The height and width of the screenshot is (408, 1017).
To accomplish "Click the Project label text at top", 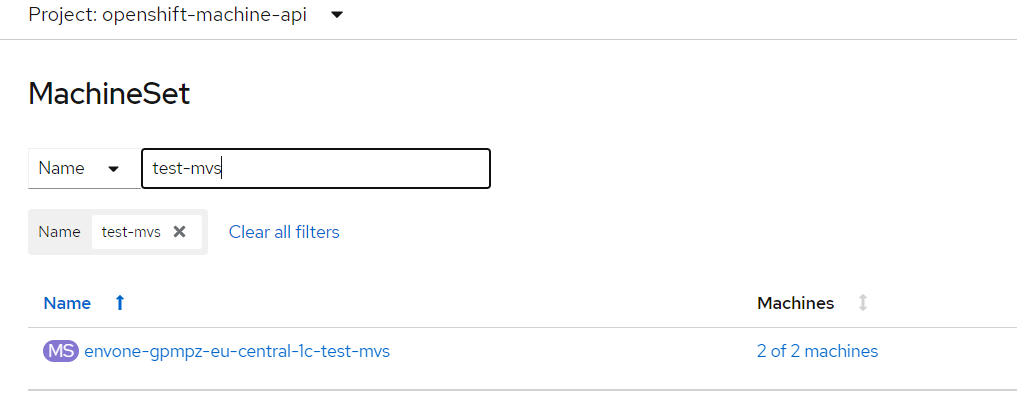I will click(63, 15).
